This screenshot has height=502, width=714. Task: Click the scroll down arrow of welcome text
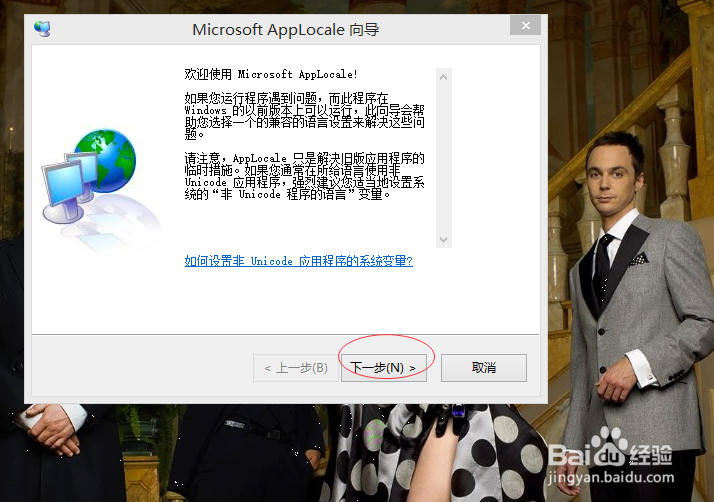(x=444, y=240)
